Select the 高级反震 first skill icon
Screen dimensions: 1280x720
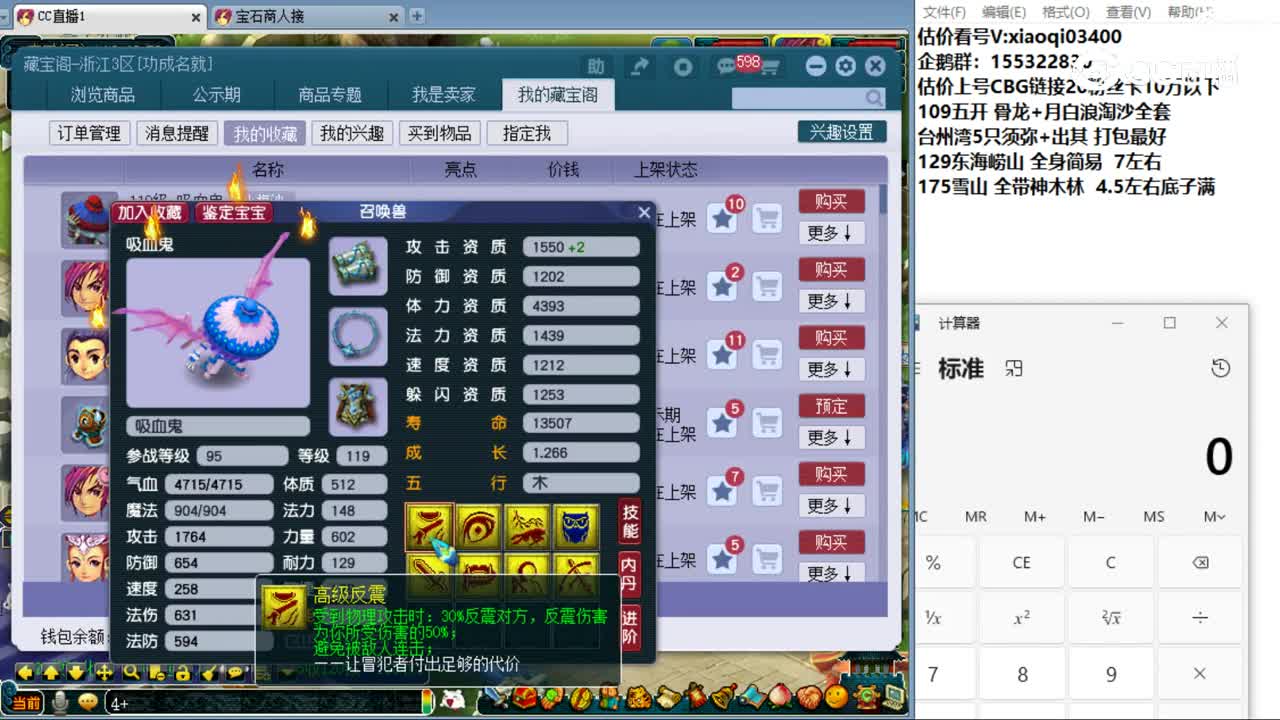pyautogui.click(x=429, y=527)
